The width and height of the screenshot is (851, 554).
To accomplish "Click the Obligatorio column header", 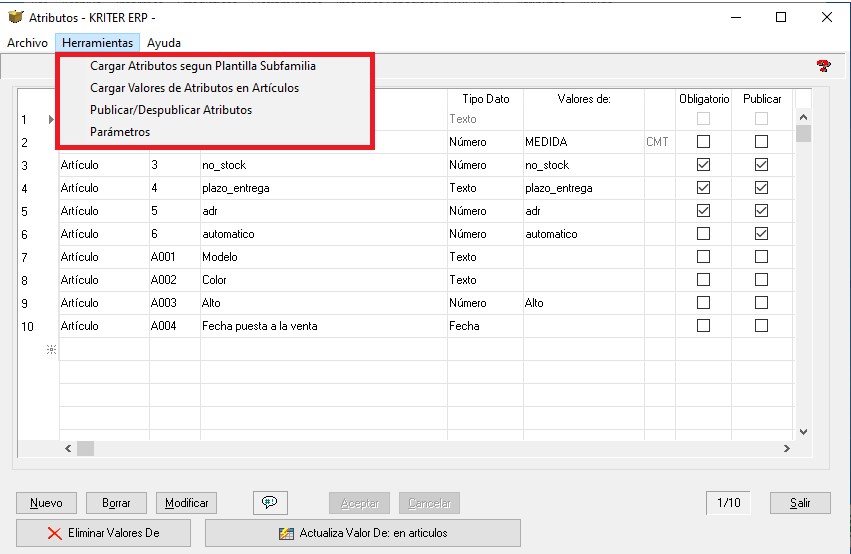I will 704,99.
